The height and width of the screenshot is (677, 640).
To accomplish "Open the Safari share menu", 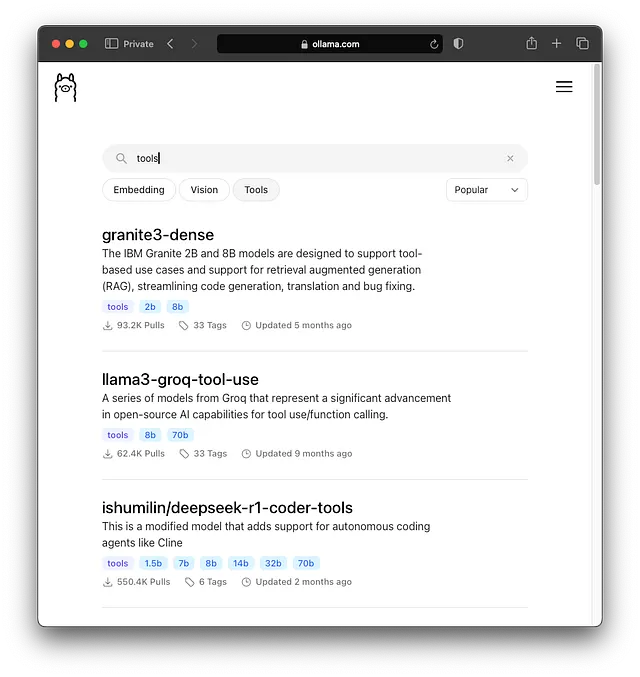I will [x=531, y=44].
